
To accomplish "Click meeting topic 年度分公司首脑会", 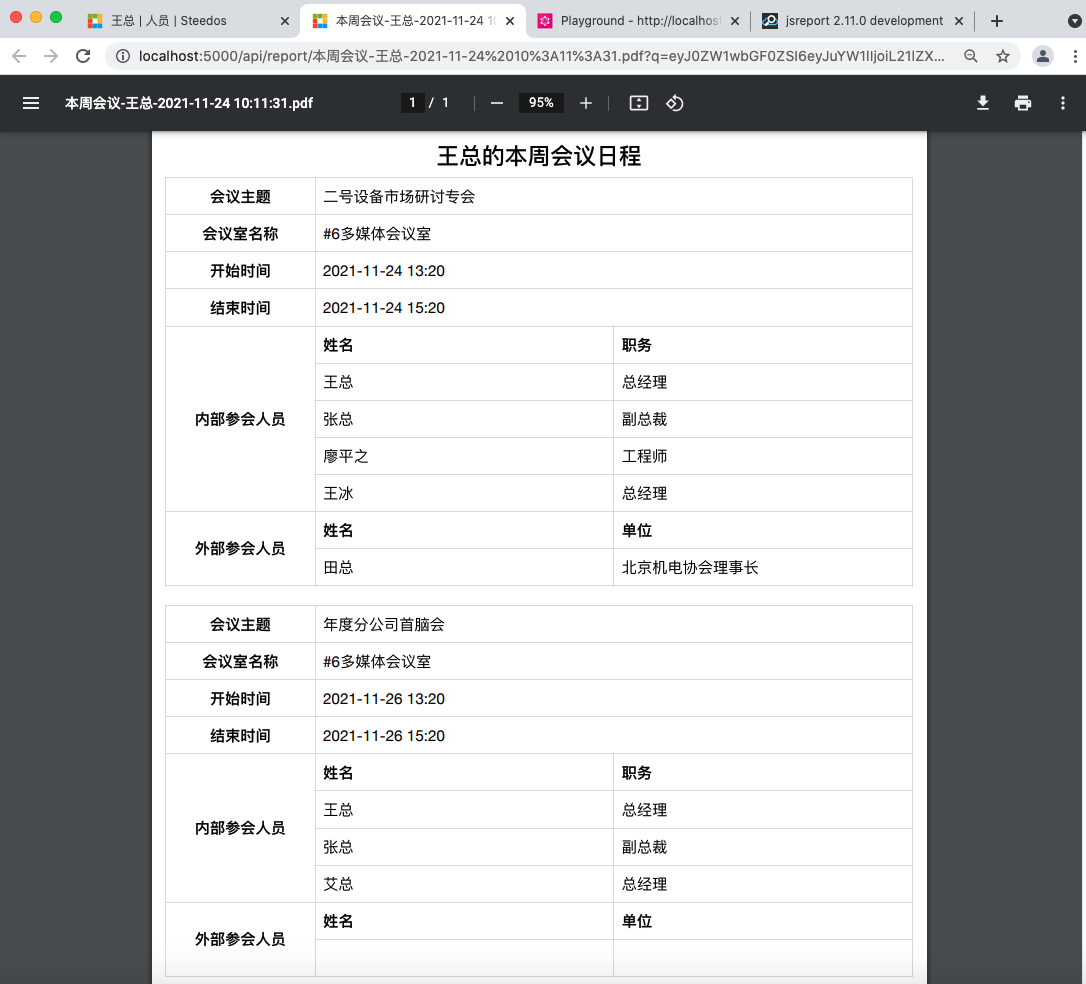I will [x=384, y=625].
